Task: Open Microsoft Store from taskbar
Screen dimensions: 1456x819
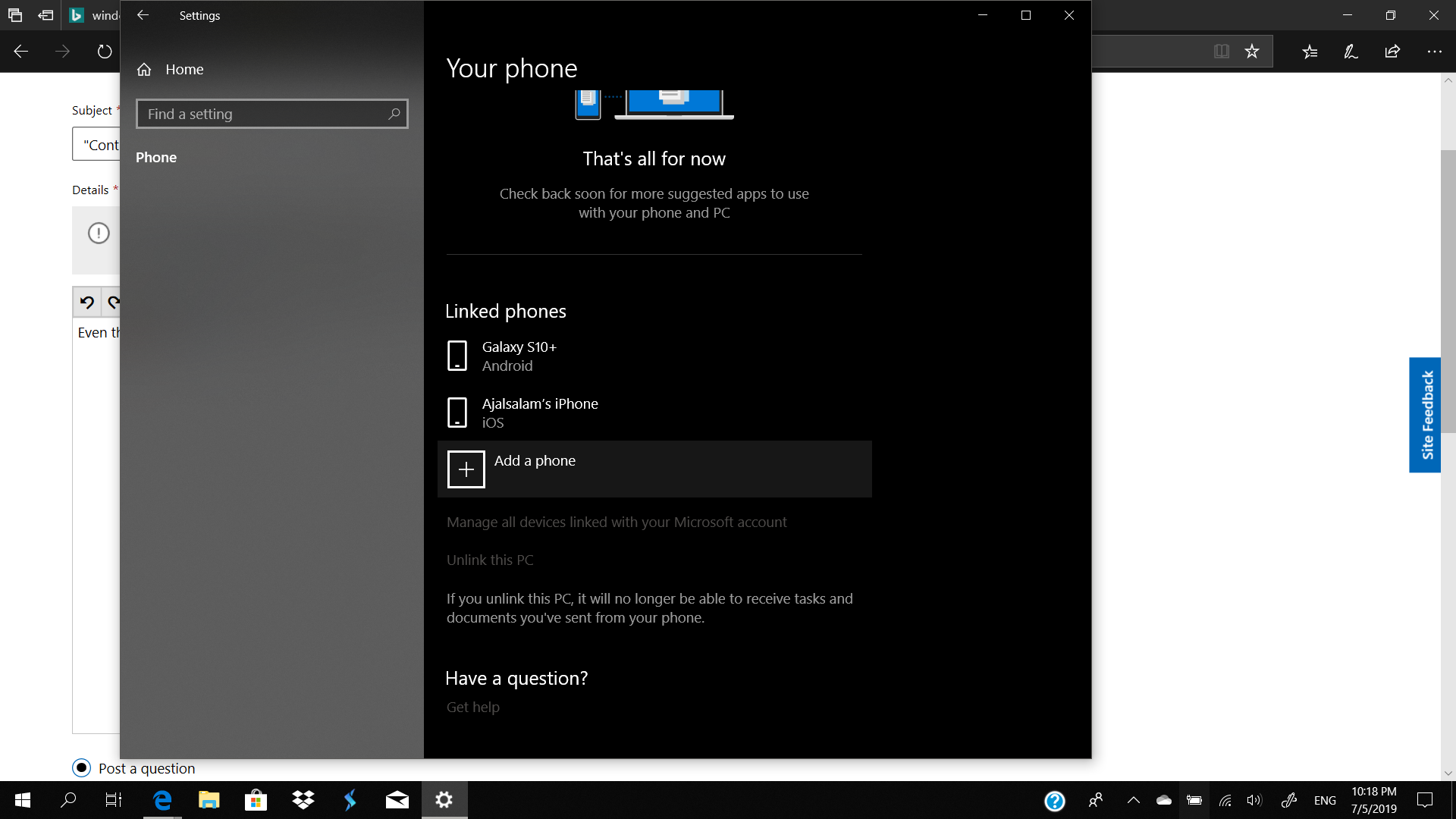Action: pyautogui.click(x=256, y=800)
